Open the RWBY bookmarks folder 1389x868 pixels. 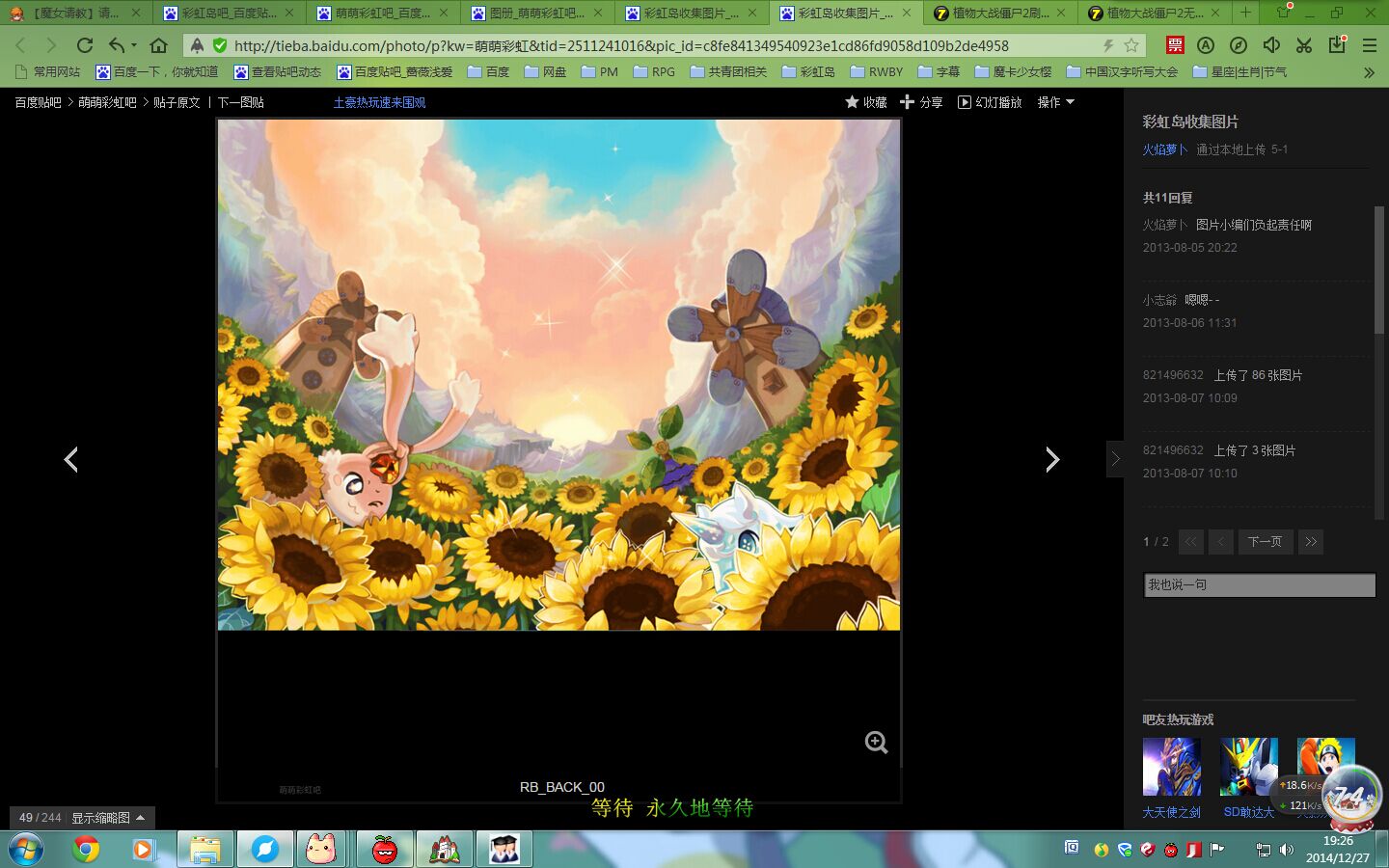tap(877, 72)
